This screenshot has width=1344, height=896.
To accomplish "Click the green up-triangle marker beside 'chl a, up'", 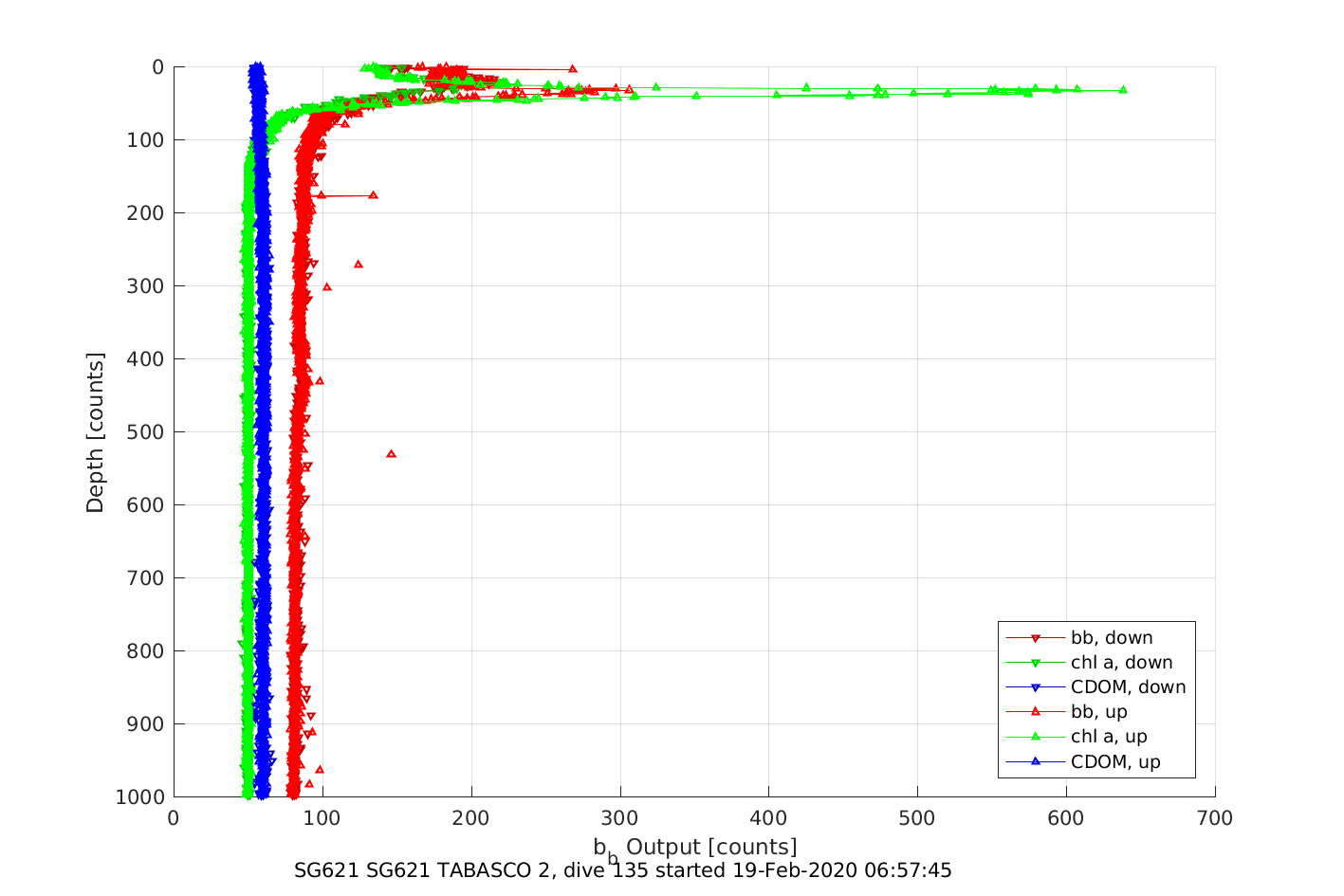I will 1036,736.
